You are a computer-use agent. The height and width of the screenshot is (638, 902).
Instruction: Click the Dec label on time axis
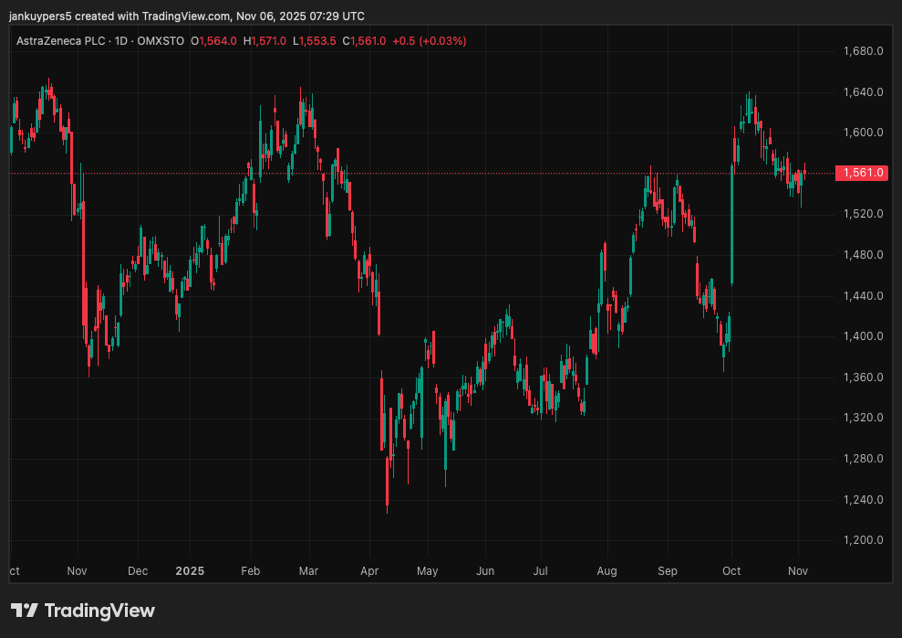[137, 571]
